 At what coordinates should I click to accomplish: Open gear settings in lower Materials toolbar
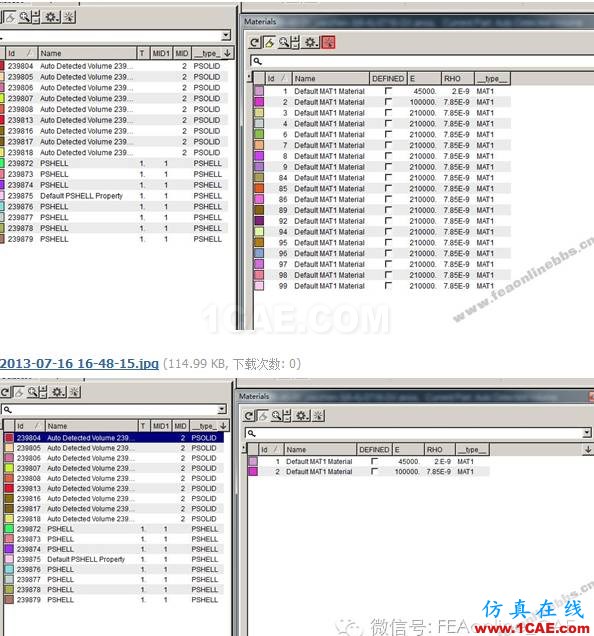tap(302, 416)
